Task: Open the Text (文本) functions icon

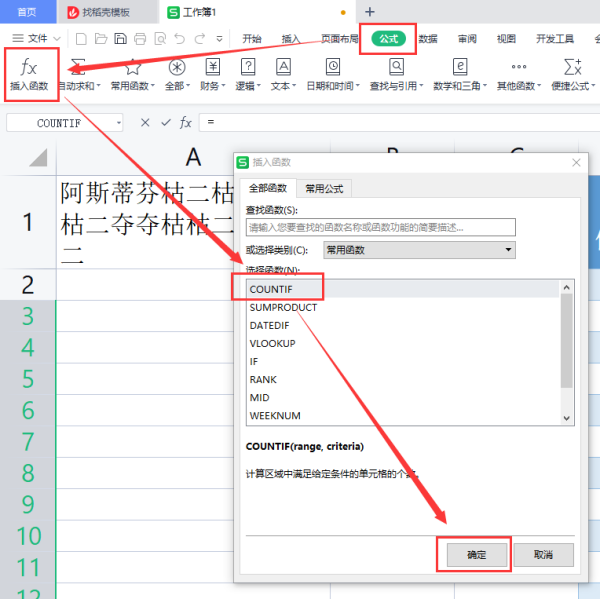Action: pos(284,67)
